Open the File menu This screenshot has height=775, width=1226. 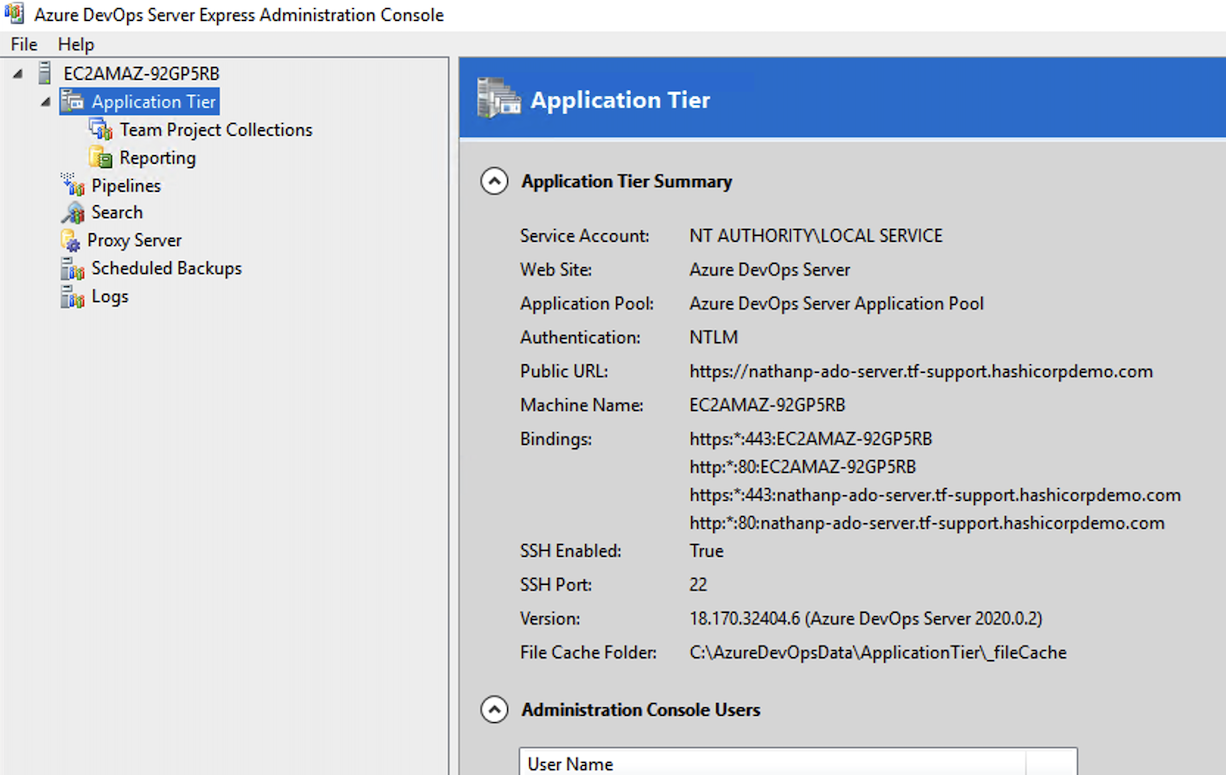click(24, 44)
